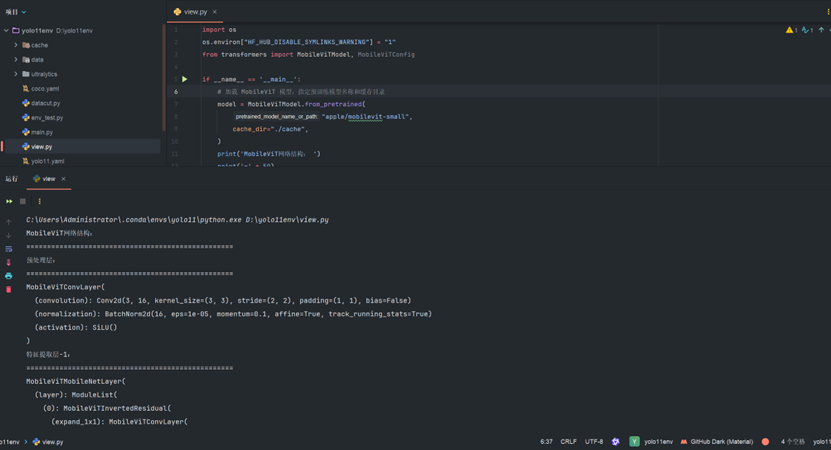The width and height of the screenshot is (831, 450).
Task: Change CRLF line separator
Action: 569,442
